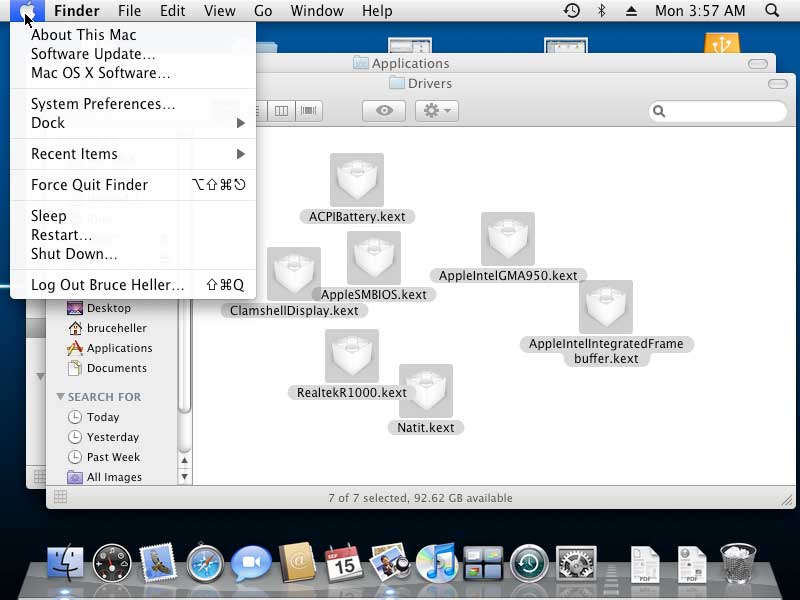Select ACPIBattery.kext file icon
800x600 pixels.
point(357,180)
